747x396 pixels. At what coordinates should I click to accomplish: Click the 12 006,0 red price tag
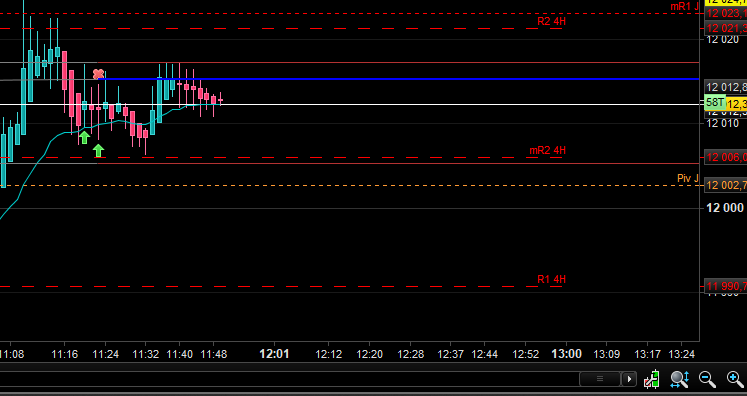(x=726, y=157)
